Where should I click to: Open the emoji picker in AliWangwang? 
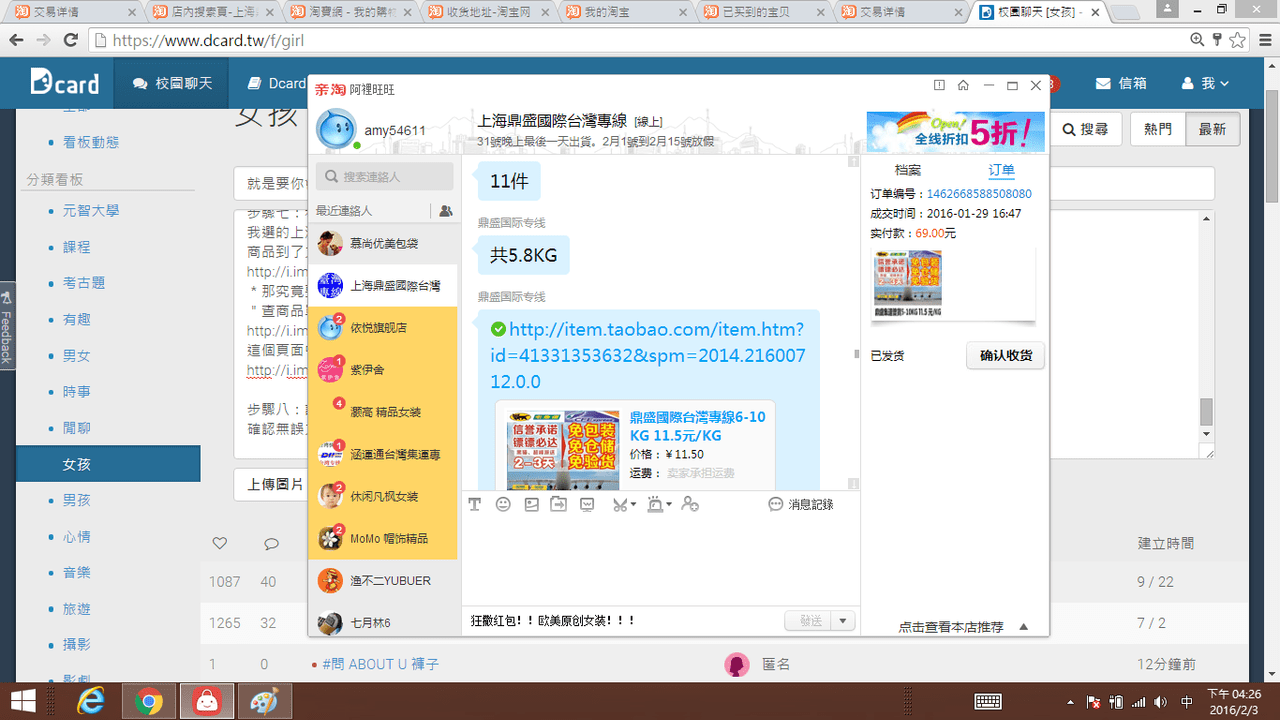[x=503, y=505]
